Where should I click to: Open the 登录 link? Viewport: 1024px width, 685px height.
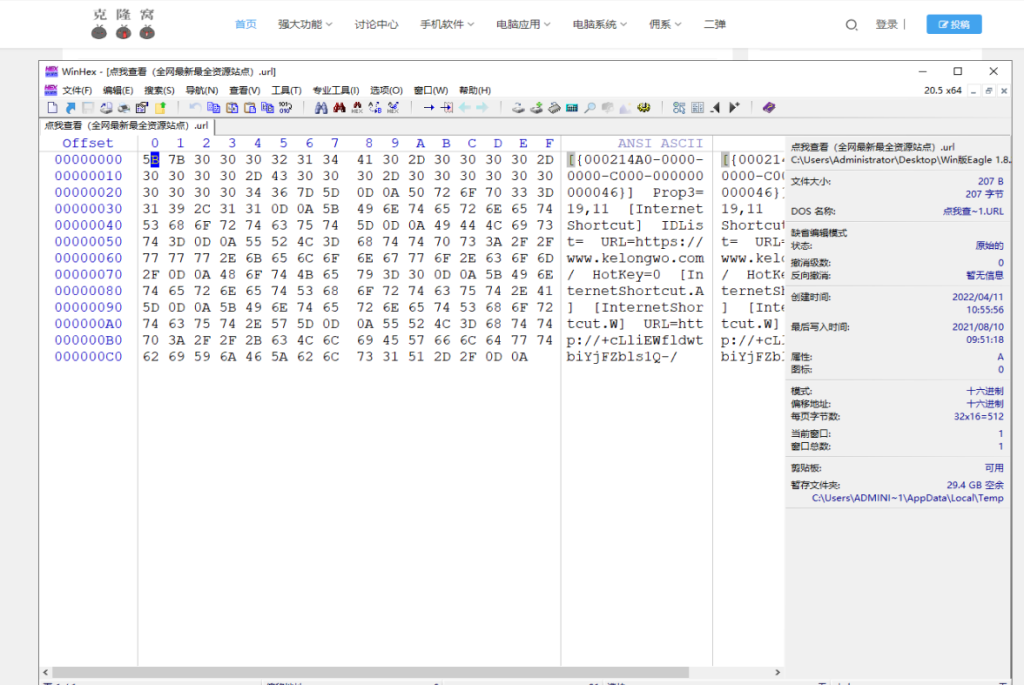point(888,24)
